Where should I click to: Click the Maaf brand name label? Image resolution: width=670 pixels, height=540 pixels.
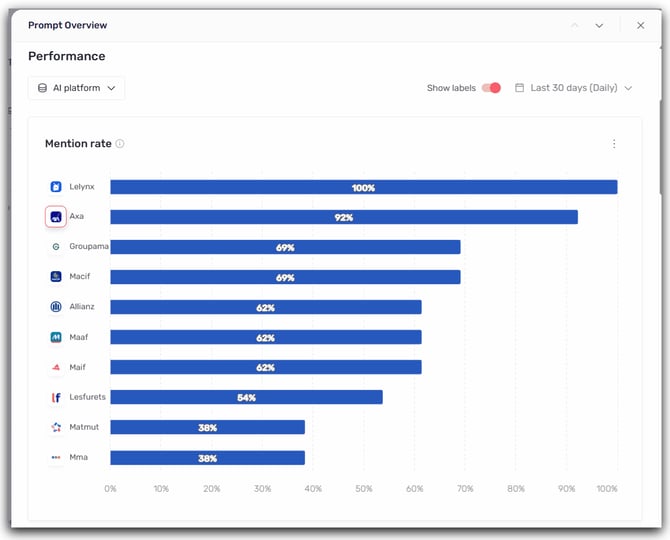point(79,337)
